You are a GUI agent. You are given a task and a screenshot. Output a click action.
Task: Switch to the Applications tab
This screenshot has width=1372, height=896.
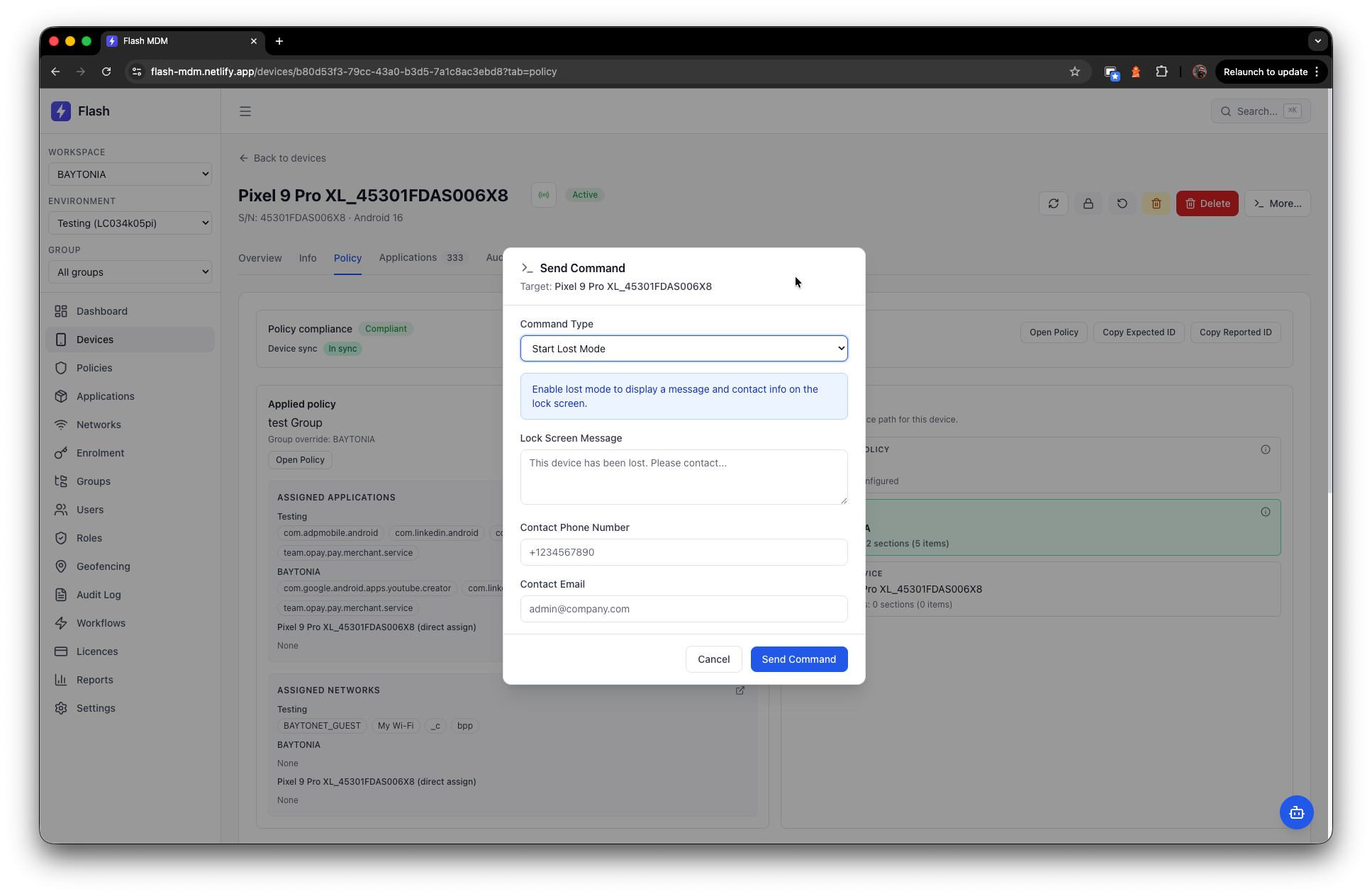tap(408, 257)
